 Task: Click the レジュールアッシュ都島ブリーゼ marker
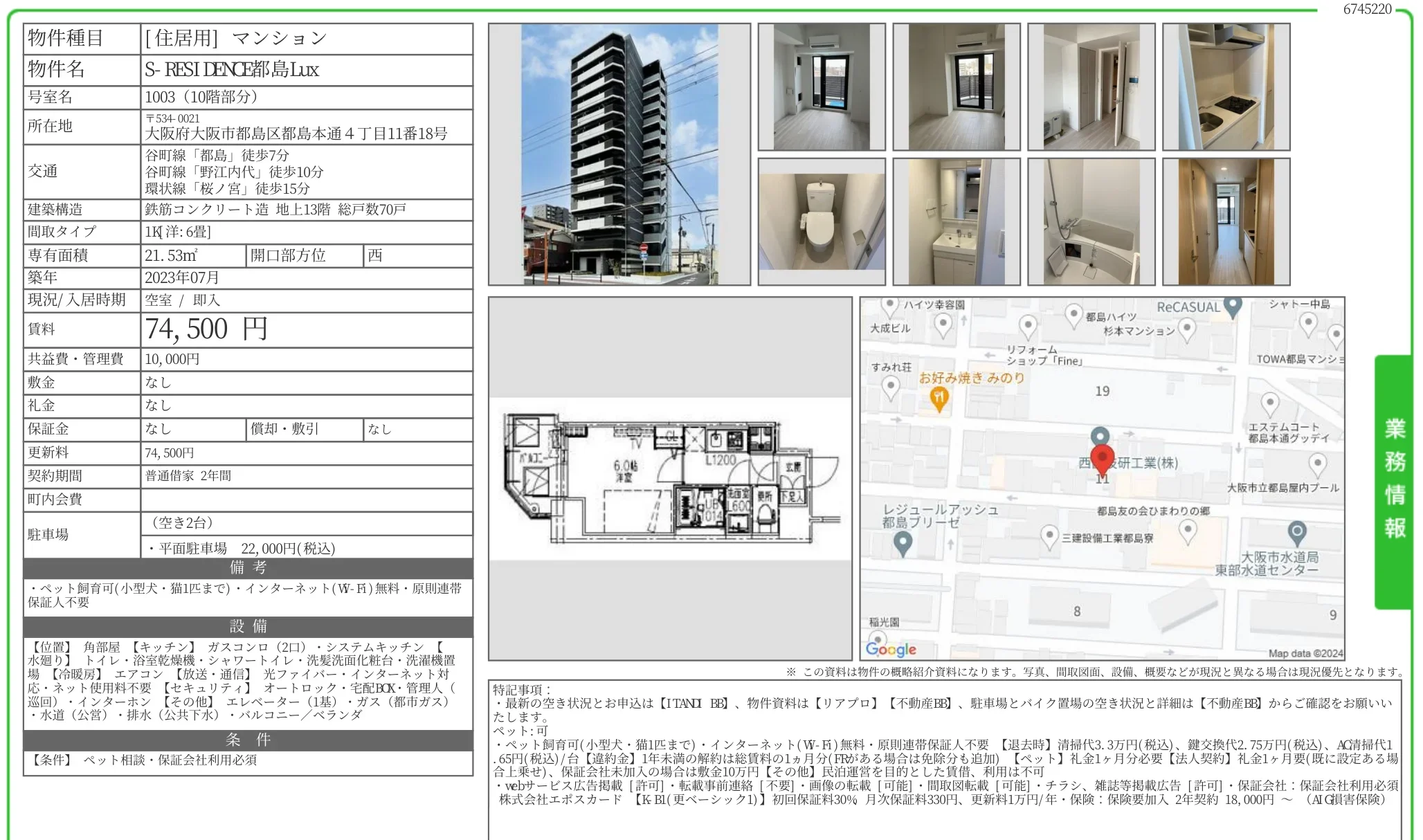tap(903, 545)
